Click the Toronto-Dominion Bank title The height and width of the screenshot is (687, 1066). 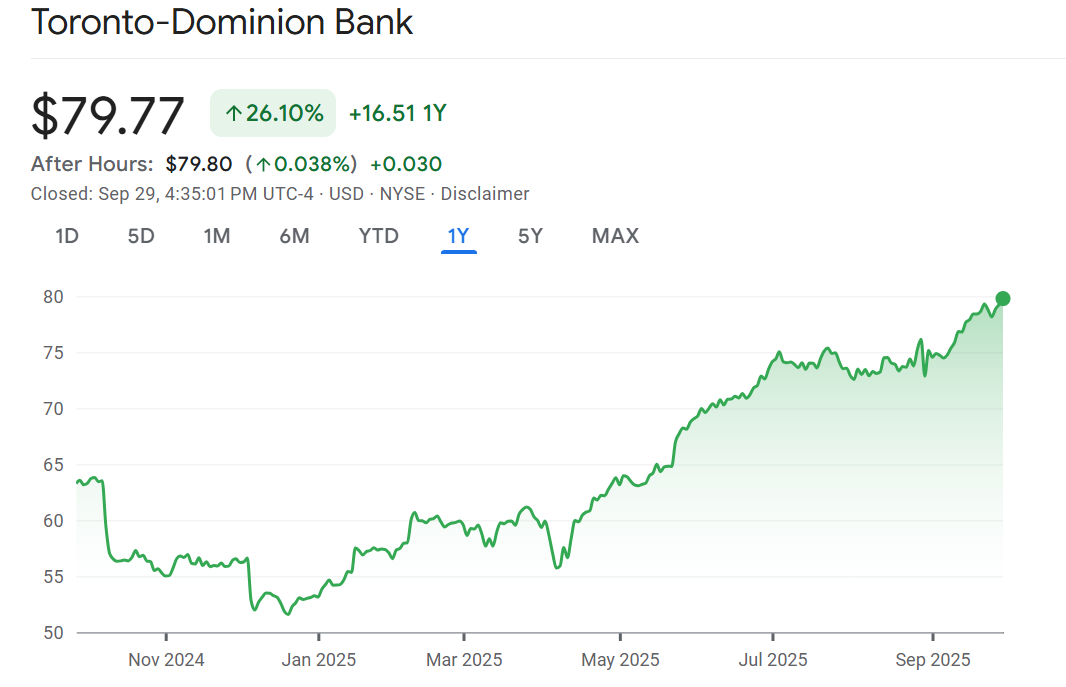click(222, 22)
